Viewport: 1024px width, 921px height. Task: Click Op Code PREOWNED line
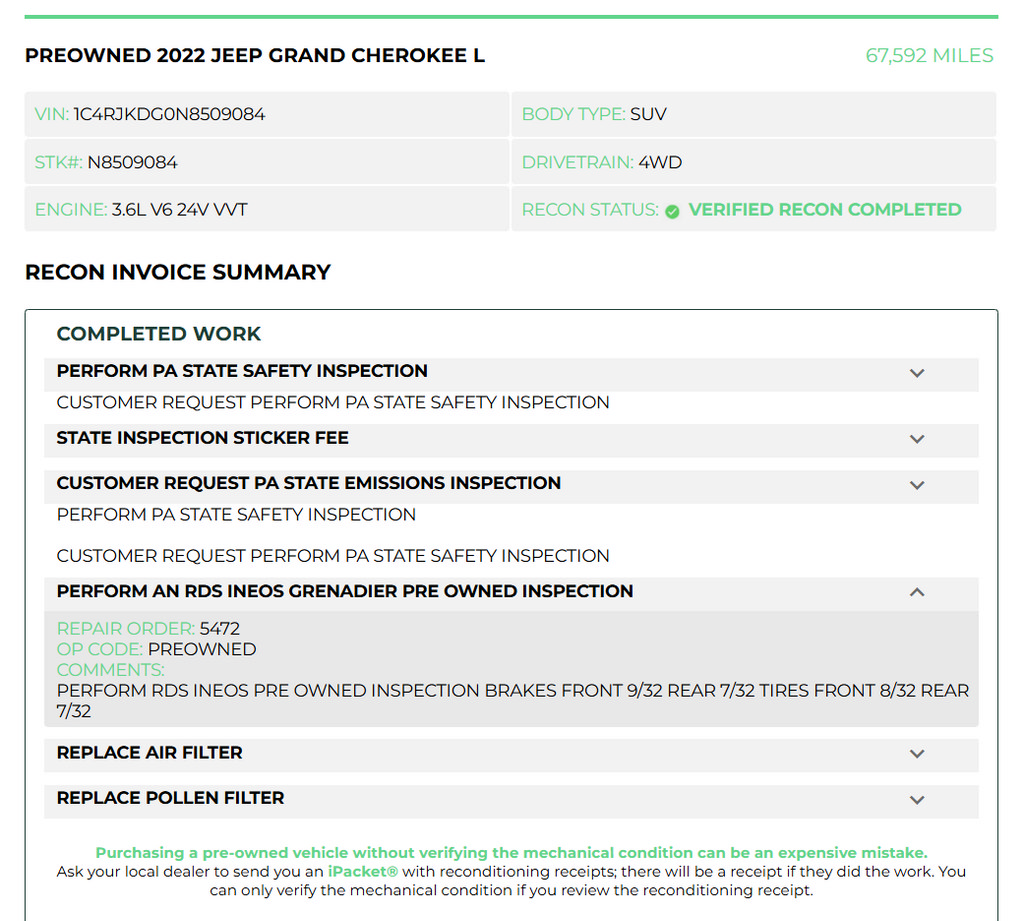[x=156, y=649]
